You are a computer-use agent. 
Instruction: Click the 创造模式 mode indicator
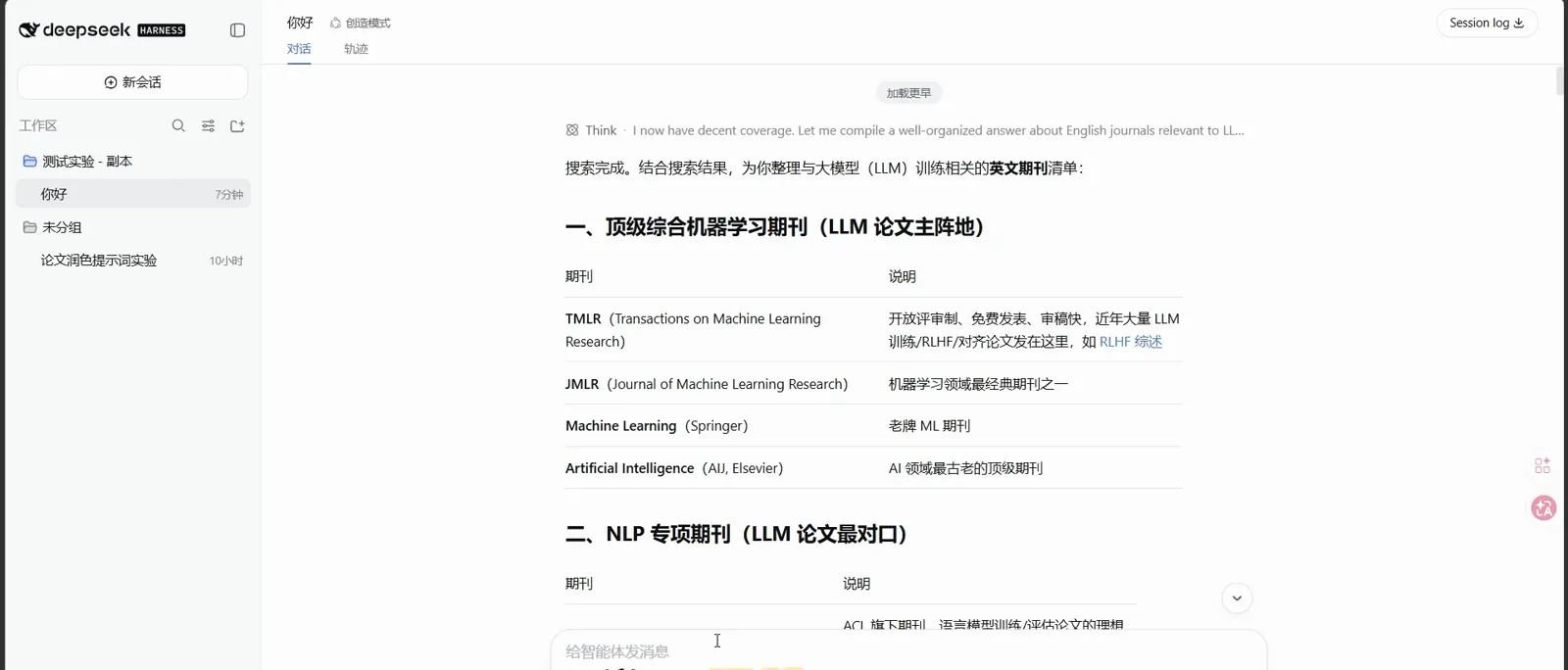point(361,23)
